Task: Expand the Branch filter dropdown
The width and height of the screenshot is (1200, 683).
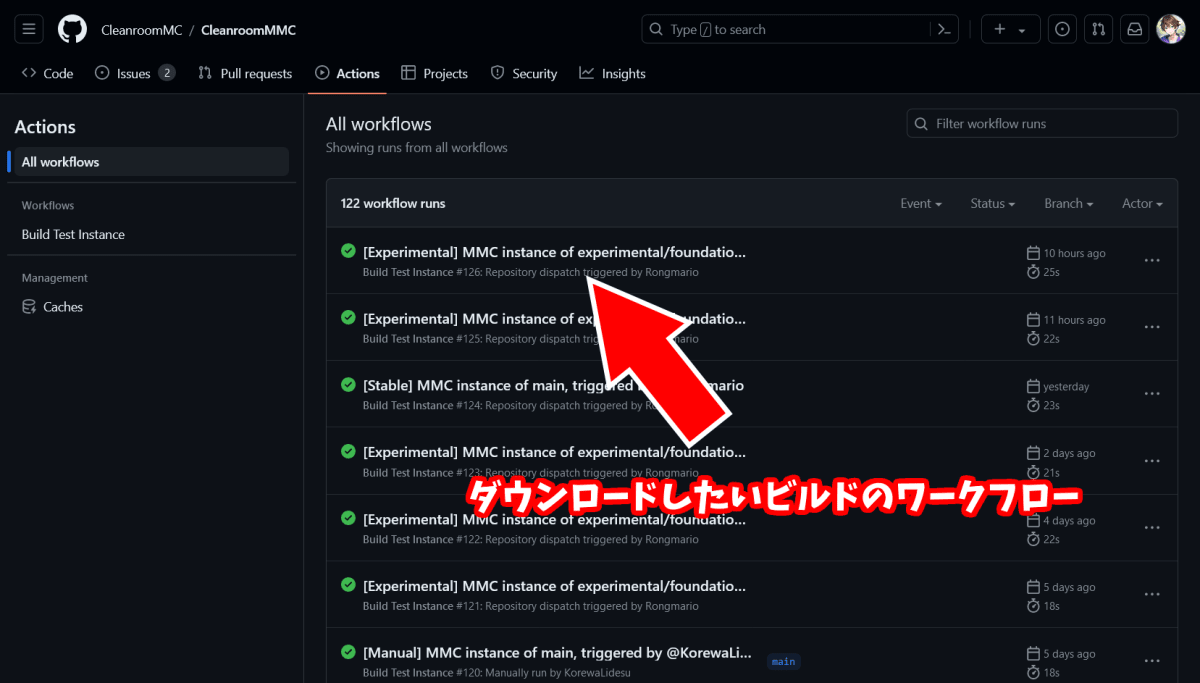Action: [1068, 203]
